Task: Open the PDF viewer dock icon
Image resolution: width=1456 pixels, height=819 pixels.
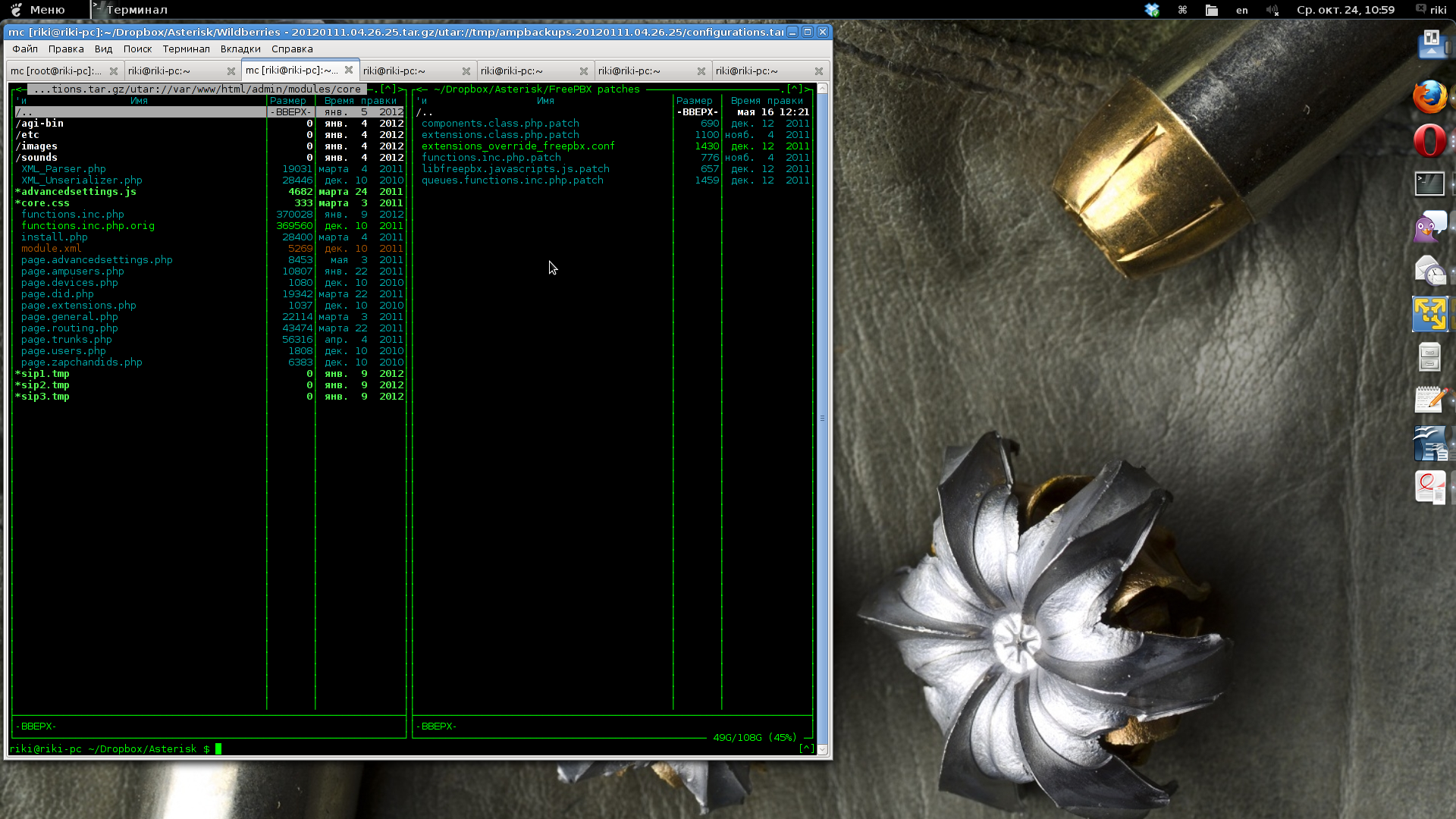Action: [x=1430, y=487]
